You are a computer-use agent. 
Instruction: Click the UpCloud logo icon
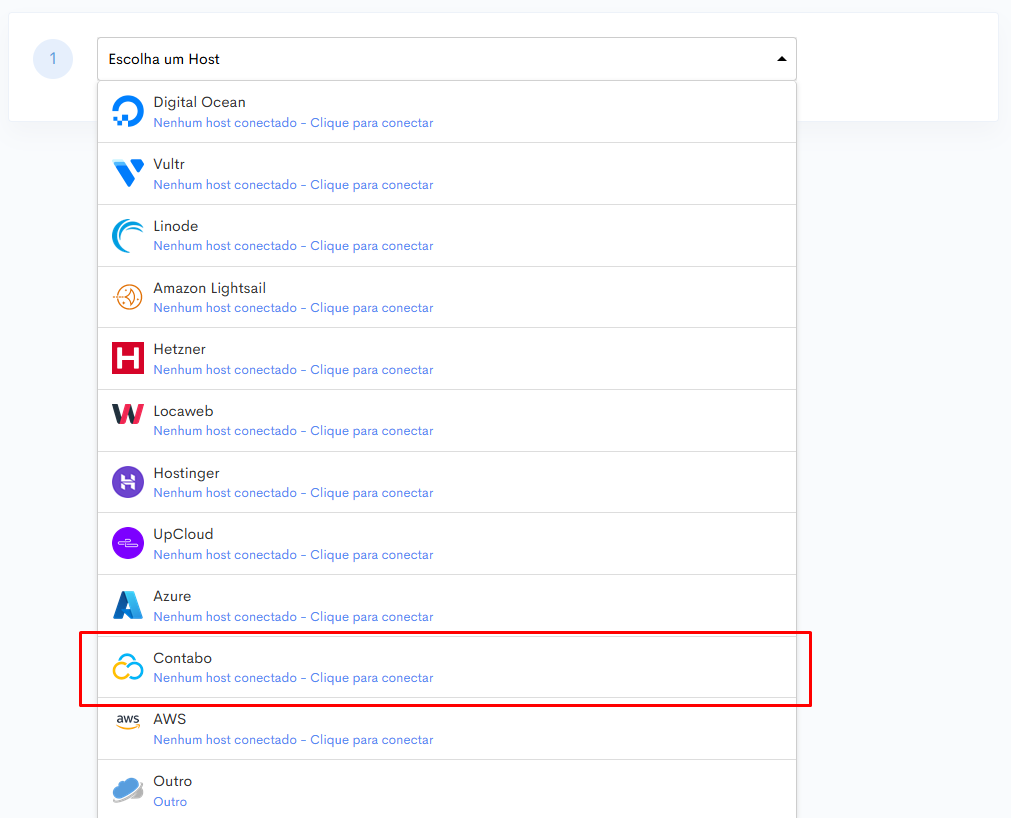128,543
